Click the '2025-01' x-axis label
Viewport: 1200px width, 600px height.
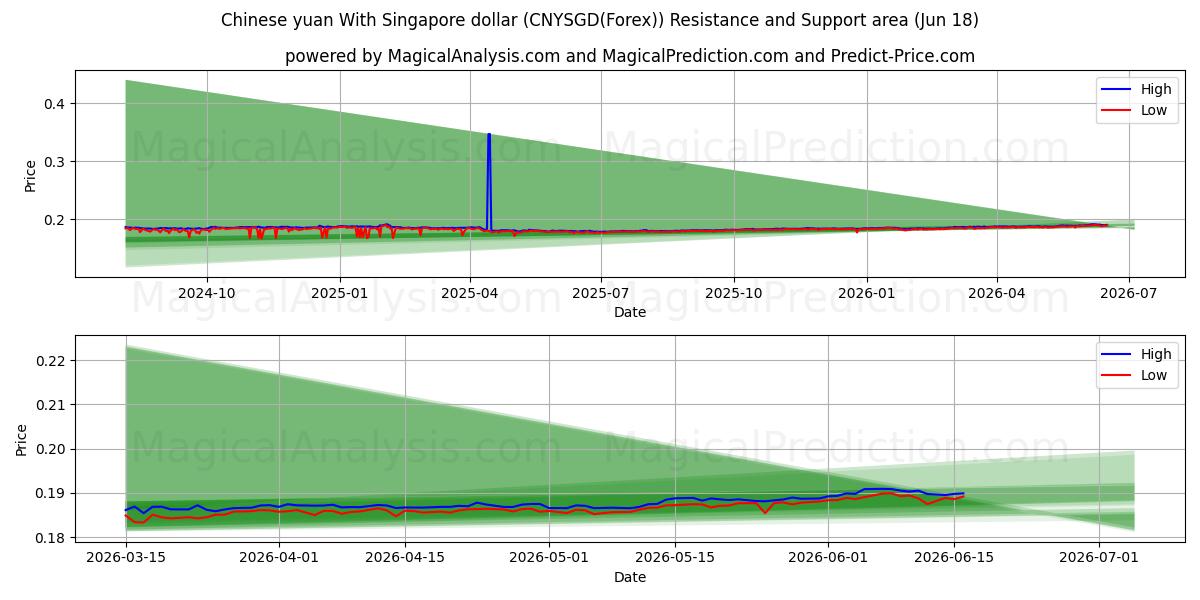(340, 294)
